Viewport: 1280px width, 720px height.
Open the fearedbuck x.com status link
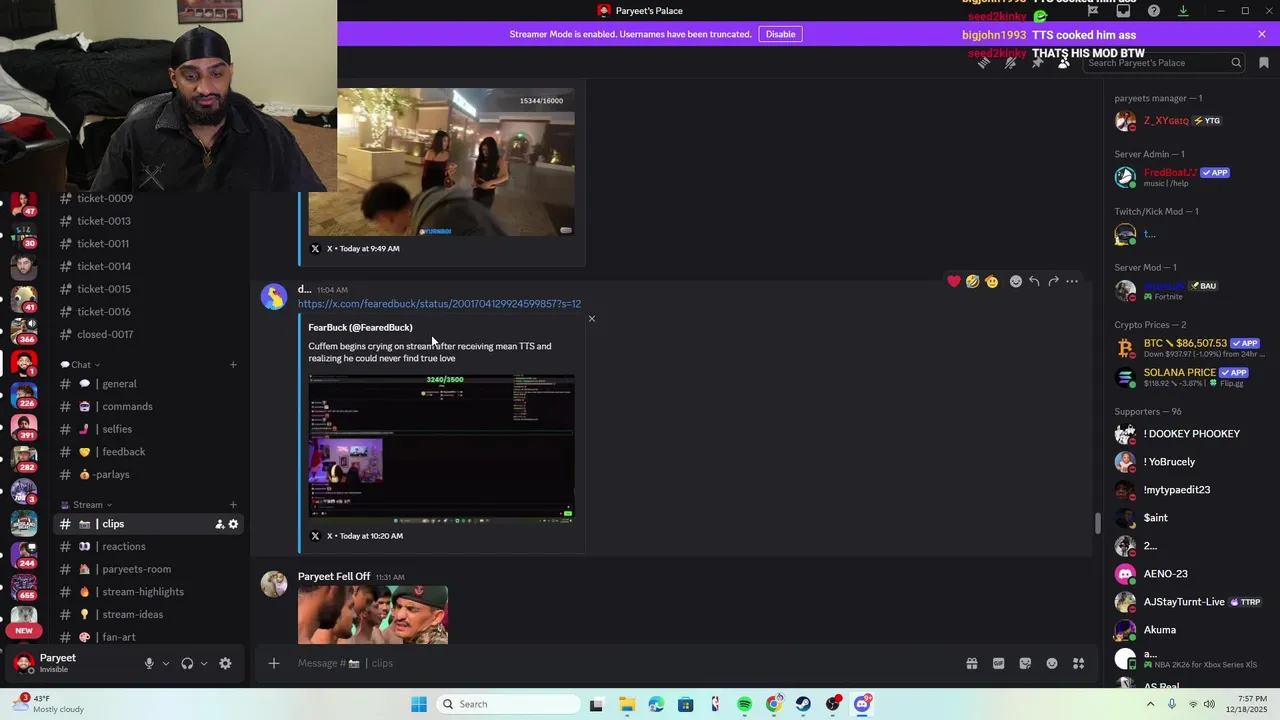point(439,304)
